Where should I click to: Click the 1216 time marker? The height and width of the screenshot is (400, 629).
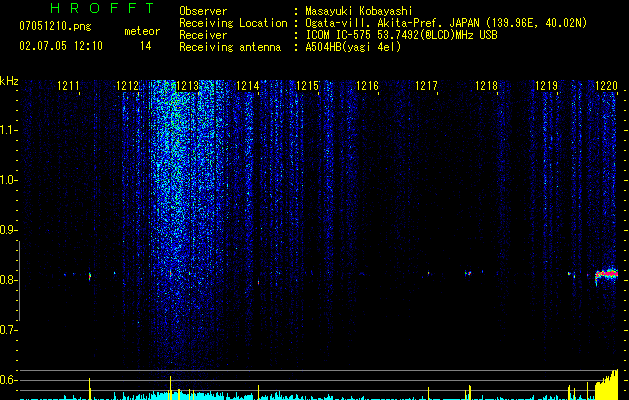point(367,85)
